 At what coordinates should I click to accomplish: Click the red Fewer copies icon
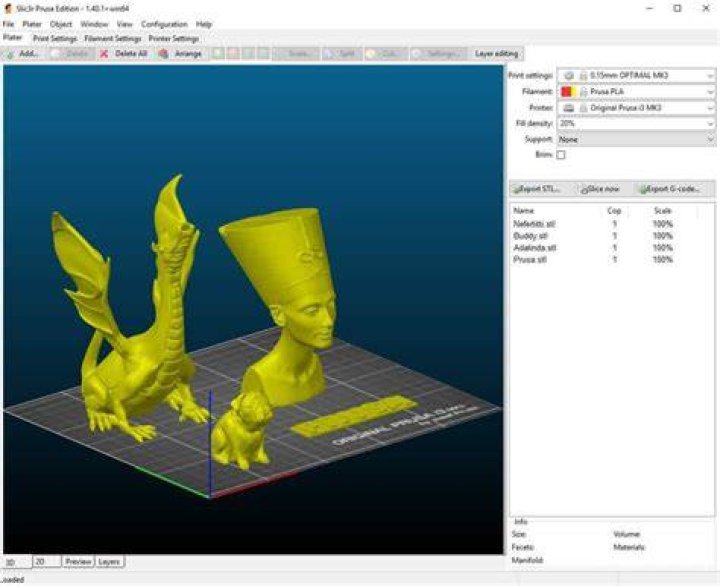click(234, 54)
